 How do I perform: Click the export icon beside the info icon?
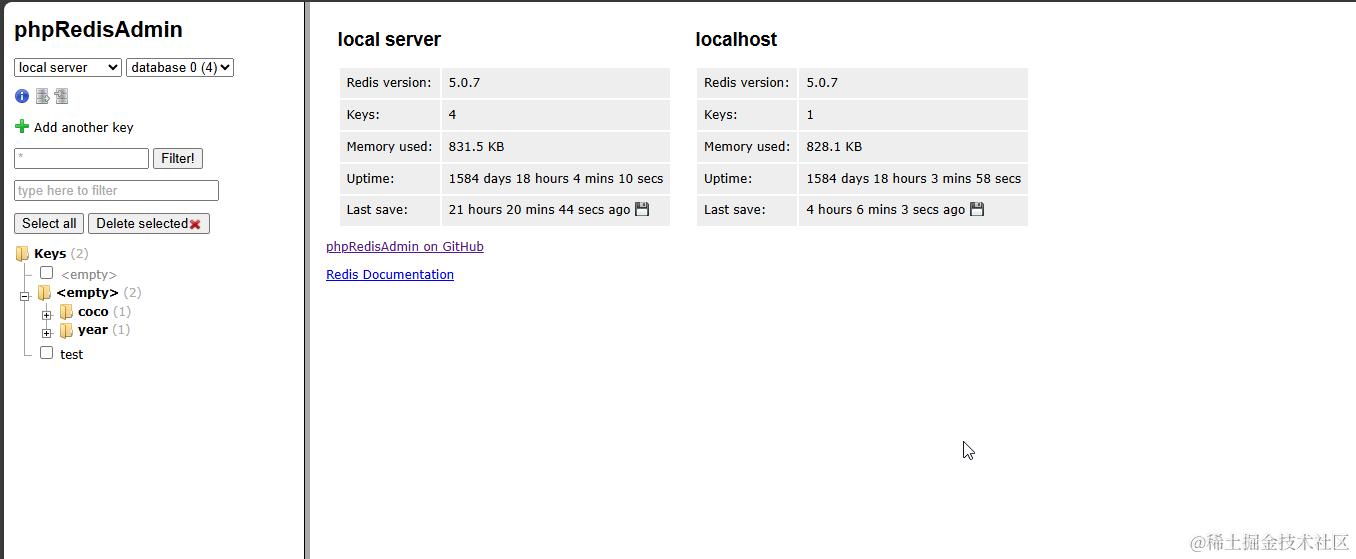point(42,96)
